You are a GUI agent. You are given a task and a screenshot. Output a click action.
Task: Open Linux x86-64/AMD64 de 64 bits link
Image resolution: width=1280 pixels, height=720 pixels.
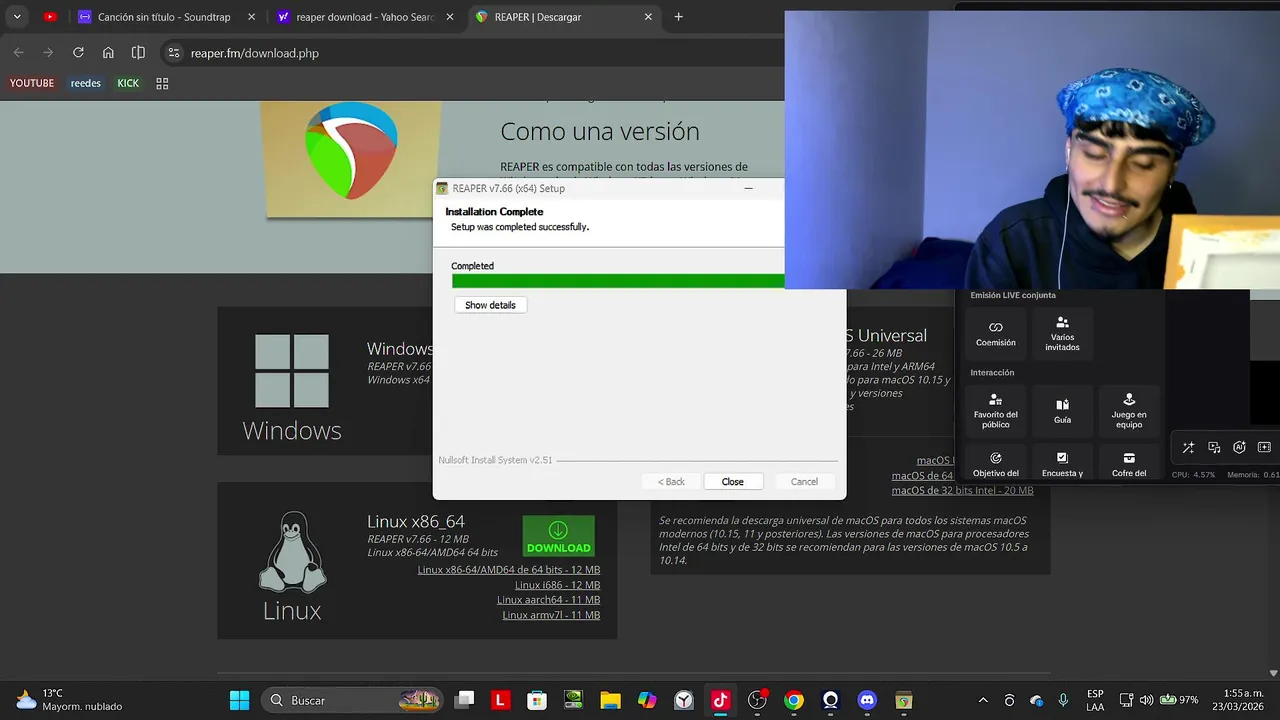click(x=509, y=570)
